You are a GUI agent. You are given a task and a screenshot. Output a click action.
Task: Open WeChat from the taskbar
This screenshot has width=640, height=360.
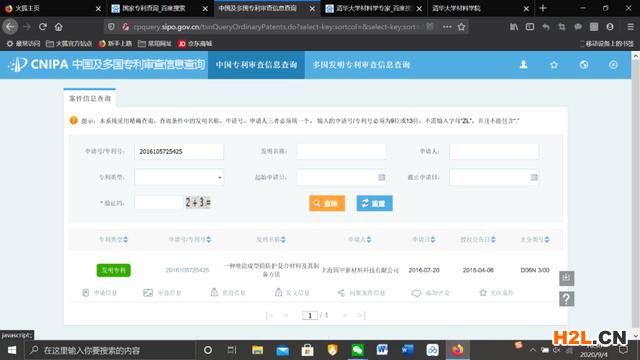tap(358, 350)
